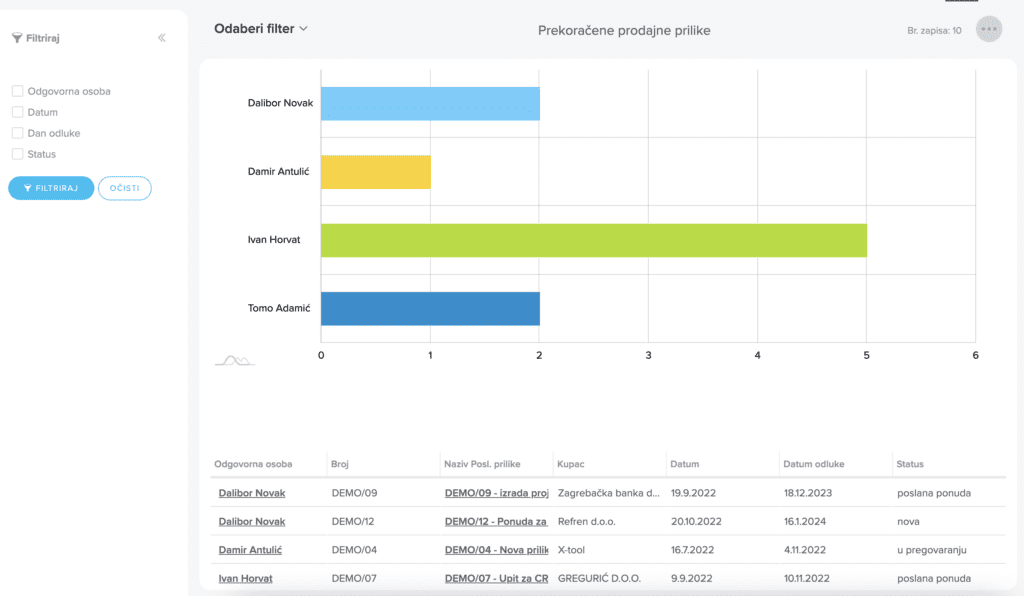1024x596 pixels.
Task: Click the green Ivan Horvat bar
Action: click(x=594, y=240)
